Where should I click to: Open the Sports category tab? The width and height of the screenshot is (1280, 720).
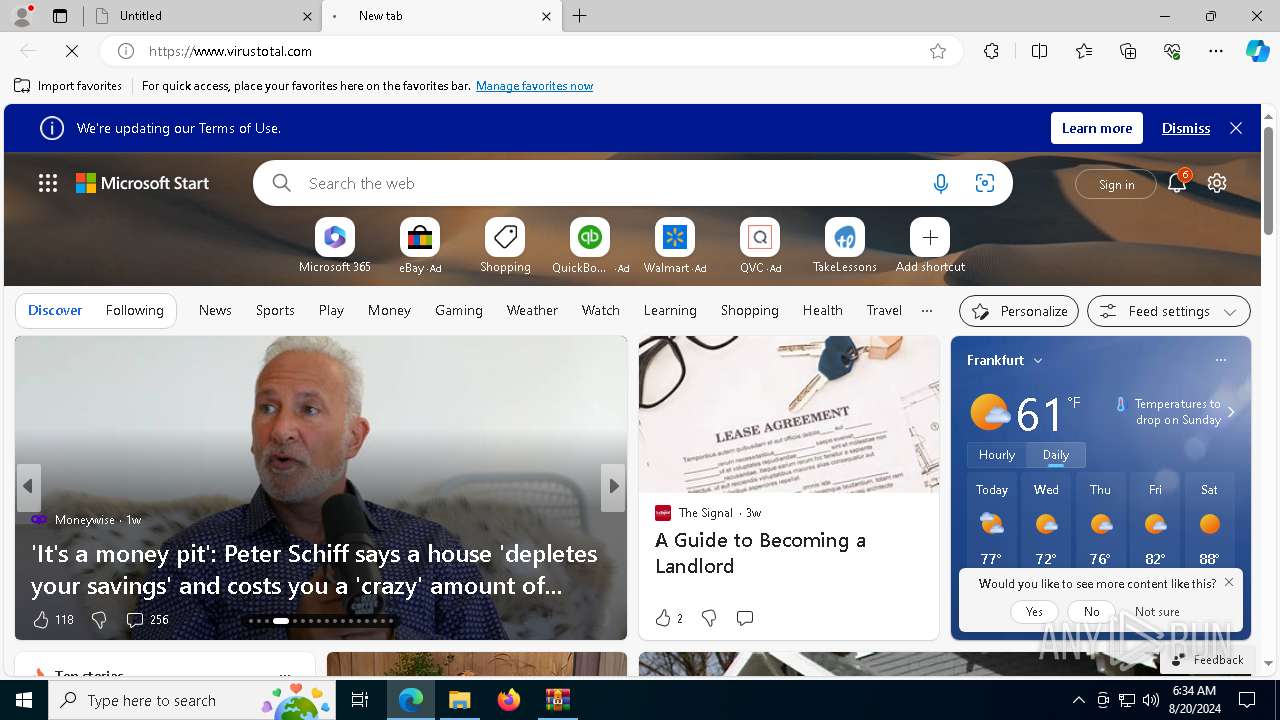[x=275, y=310]
